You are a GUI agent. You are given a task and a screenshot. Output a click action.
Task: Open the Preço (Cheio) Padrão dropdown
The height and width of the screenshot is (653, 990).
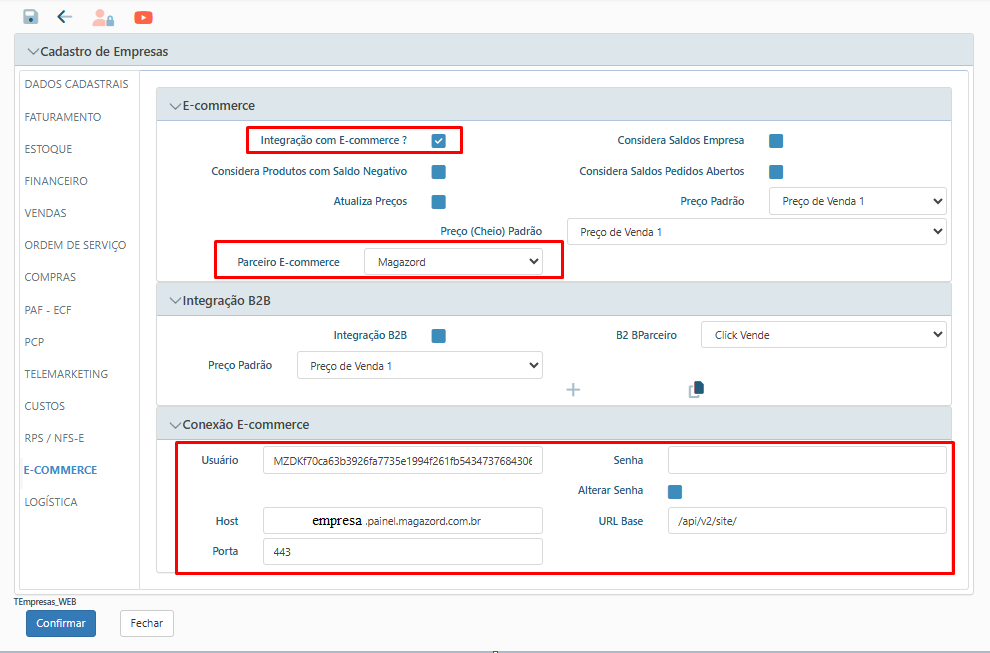756,232
